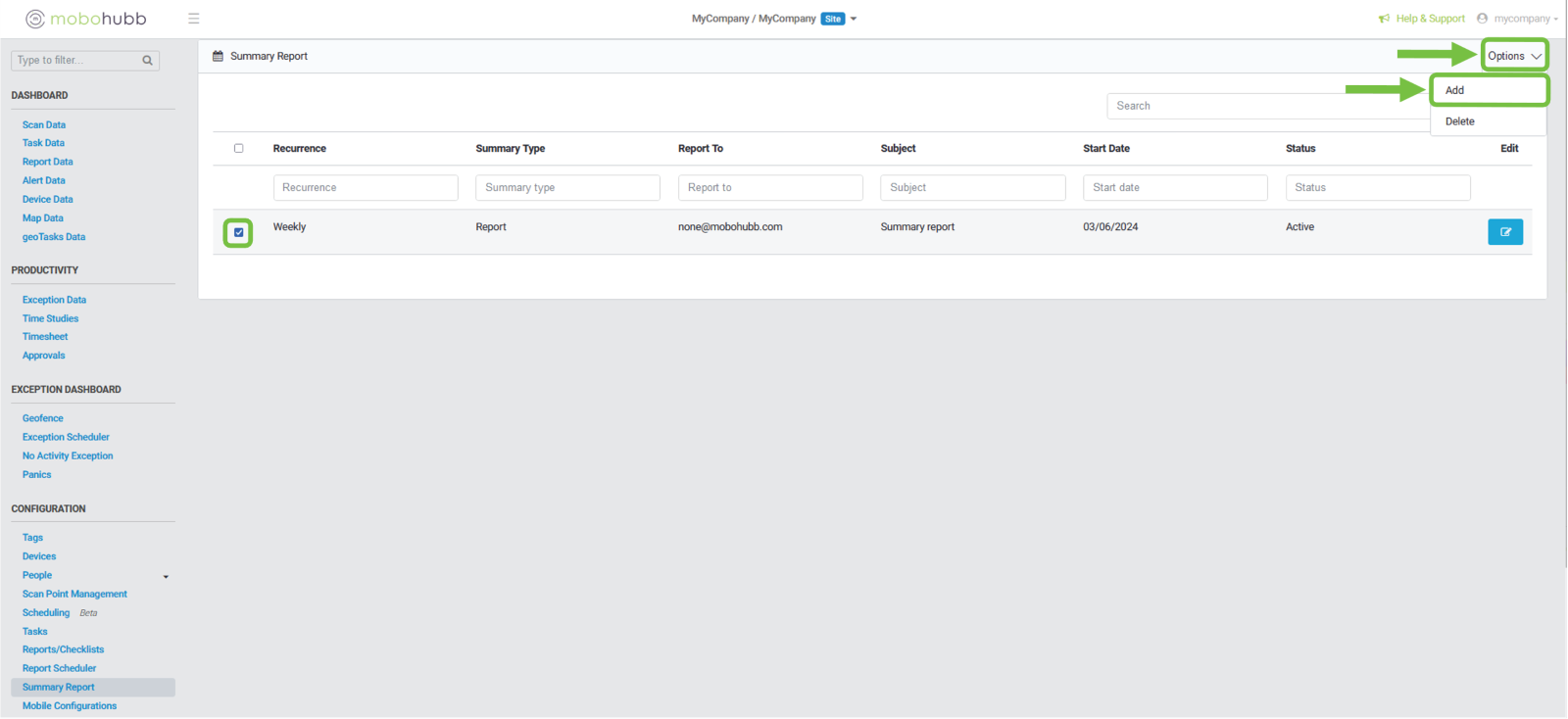
Task: Click the Help & Support megaphone icon
Action: click(1384, 19)
